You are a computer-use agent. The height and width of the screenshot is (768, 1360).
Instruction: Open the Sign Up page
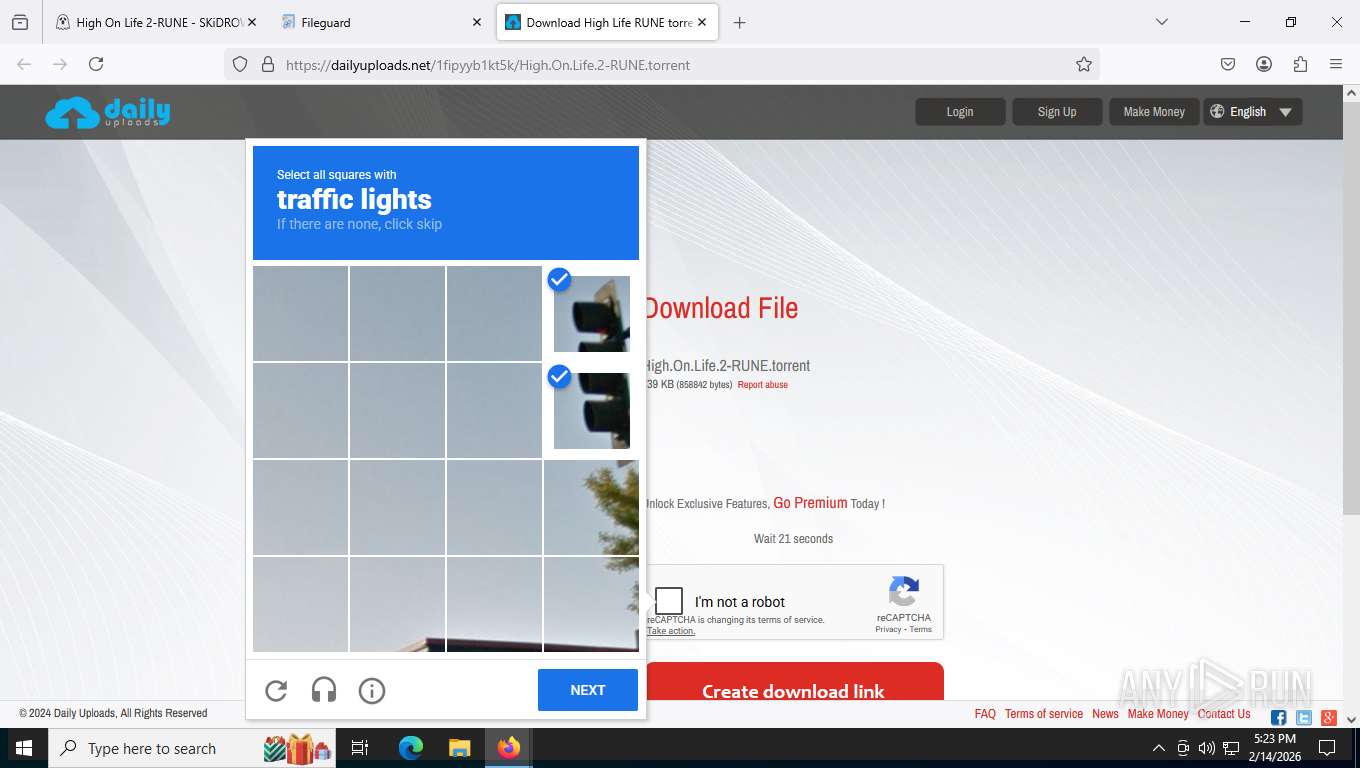(x=1057, y=112)
